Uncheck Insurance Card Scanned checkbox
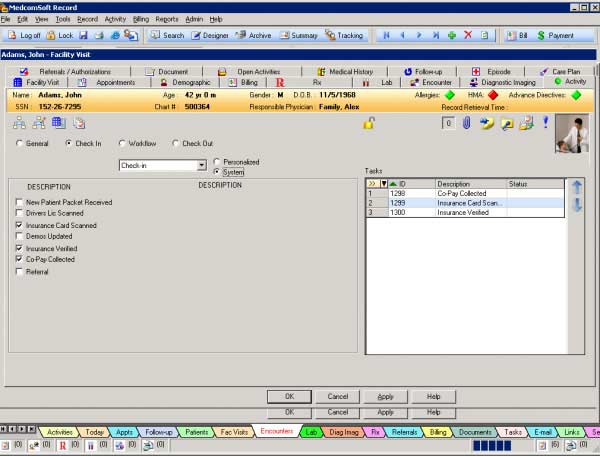Image resolution: width=600 pixels, height=456 pixels. [19, 225]
